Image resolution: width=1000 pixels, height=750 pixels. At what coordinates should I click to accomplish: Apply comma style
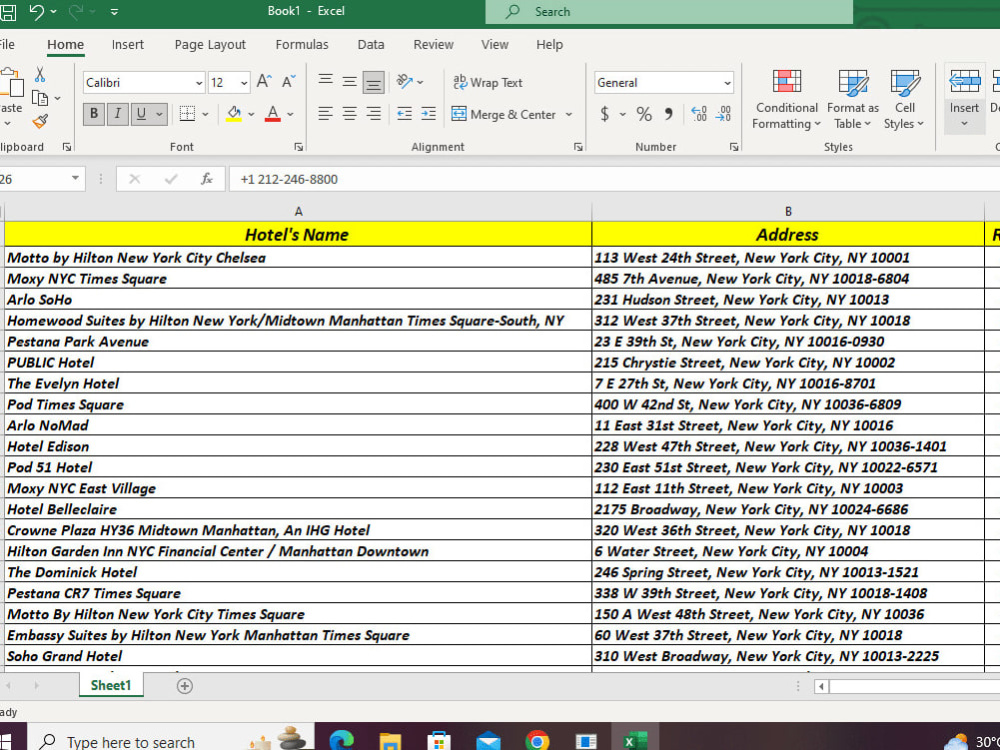[668, 114]
